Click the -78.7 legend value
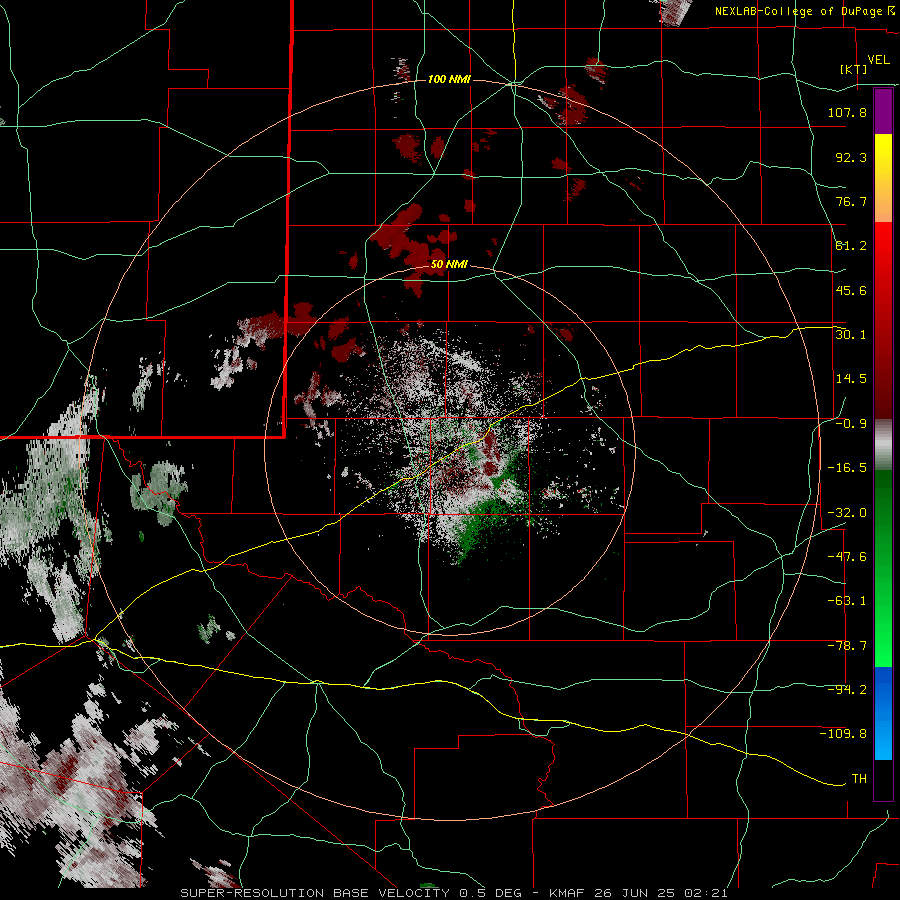The width and height of the screenshot is (900, 900). tap(847, 646)
